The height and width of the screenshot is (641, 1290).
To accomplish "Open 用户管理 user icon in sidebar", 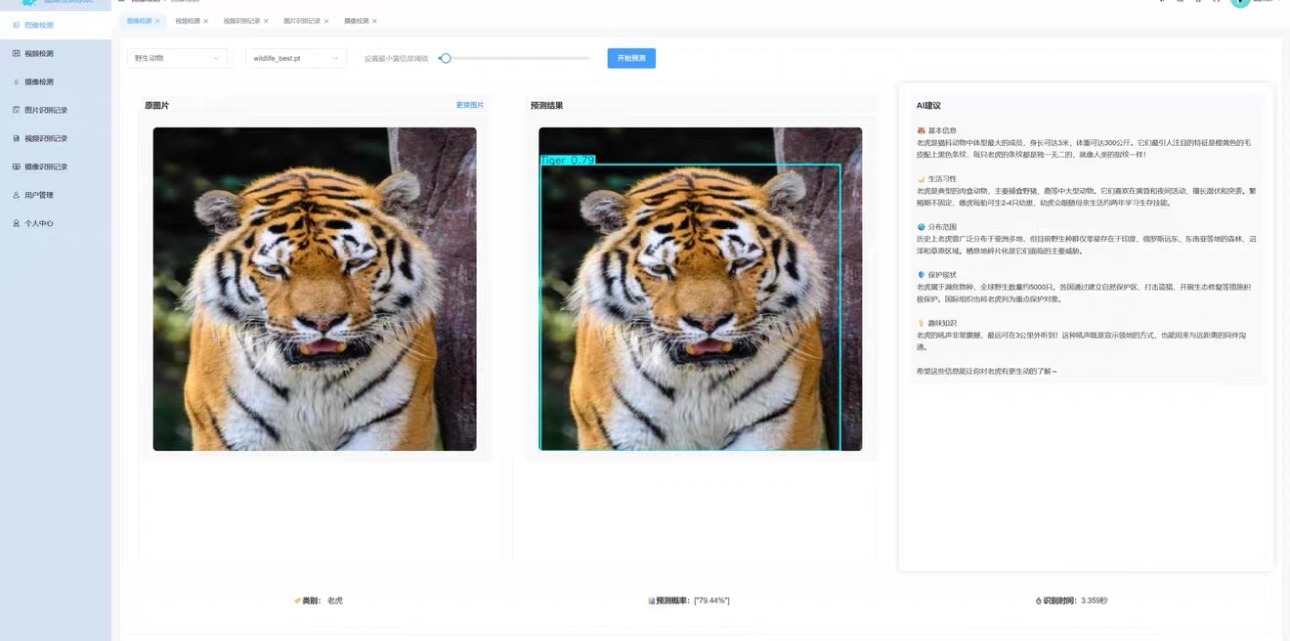I will click(16, 195).
